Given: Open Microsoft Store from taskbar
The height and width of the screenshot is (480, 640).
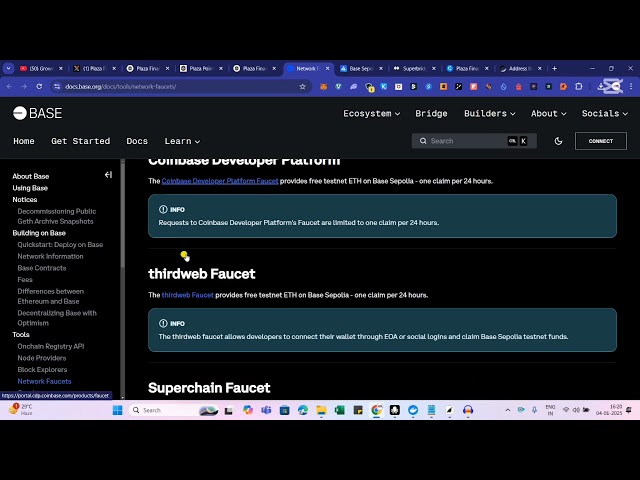Looking at the screenshot, I should click(284, 410).
